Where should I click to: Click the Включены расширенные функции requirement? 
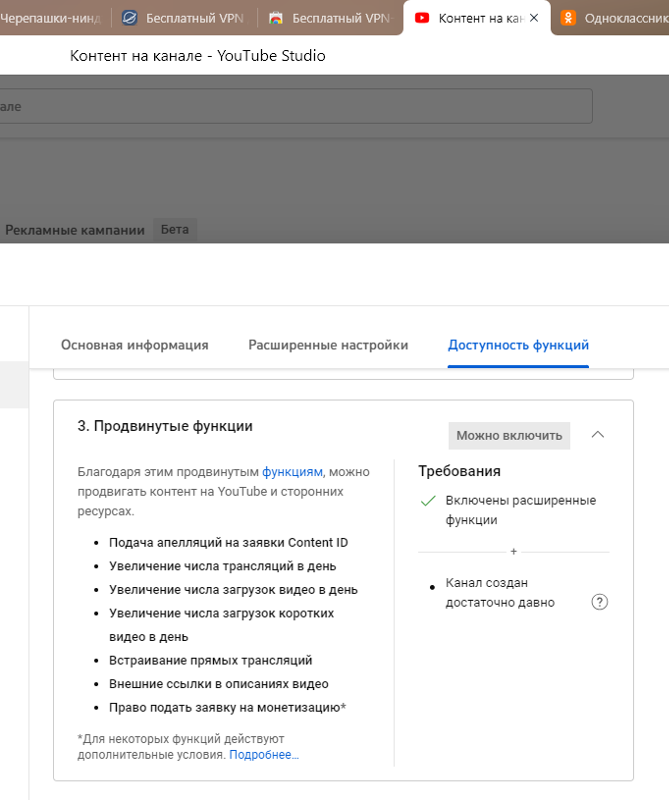[x=521, y=510]
